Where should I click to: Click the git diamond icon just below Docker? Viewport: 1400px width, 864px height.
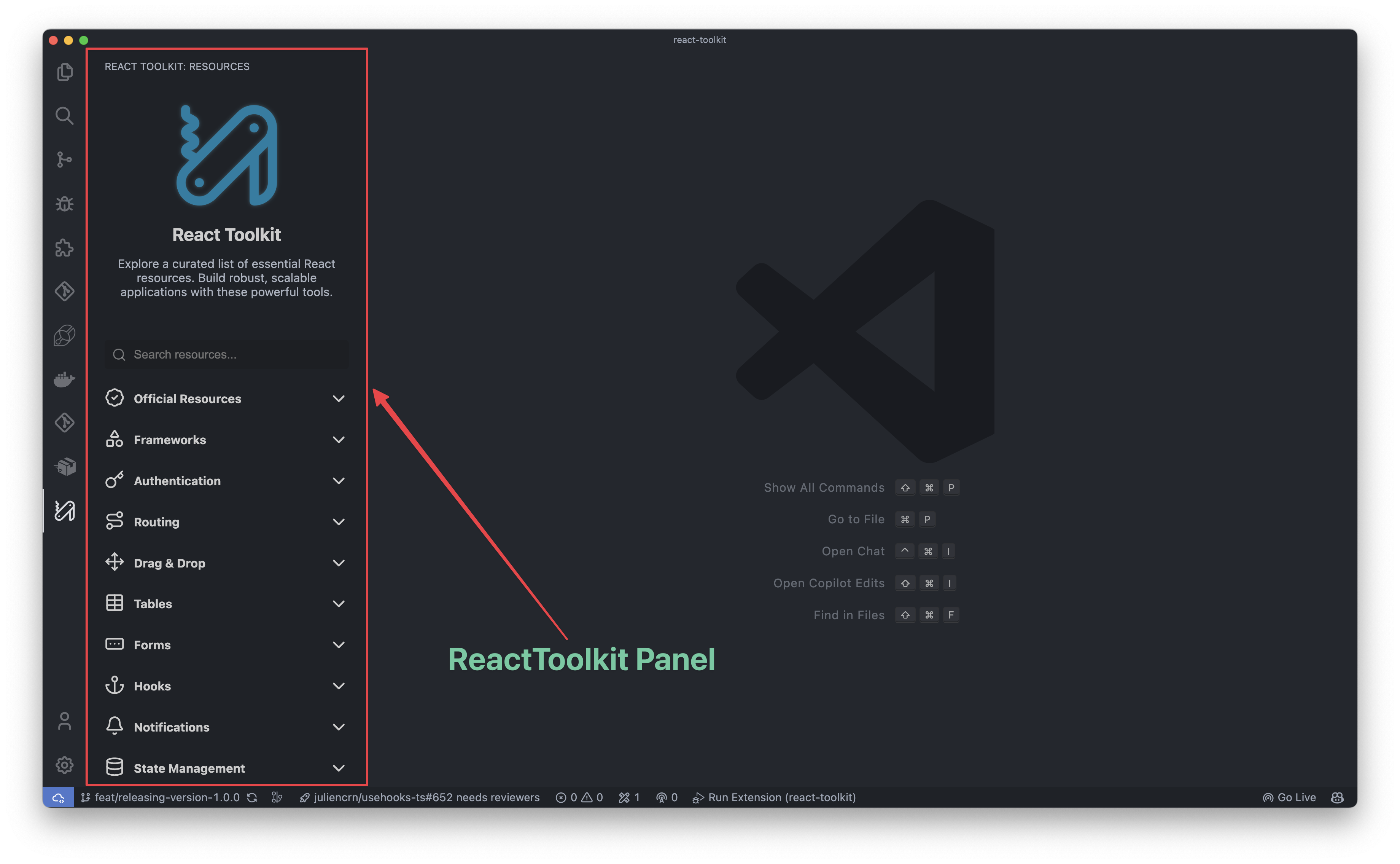65,423
